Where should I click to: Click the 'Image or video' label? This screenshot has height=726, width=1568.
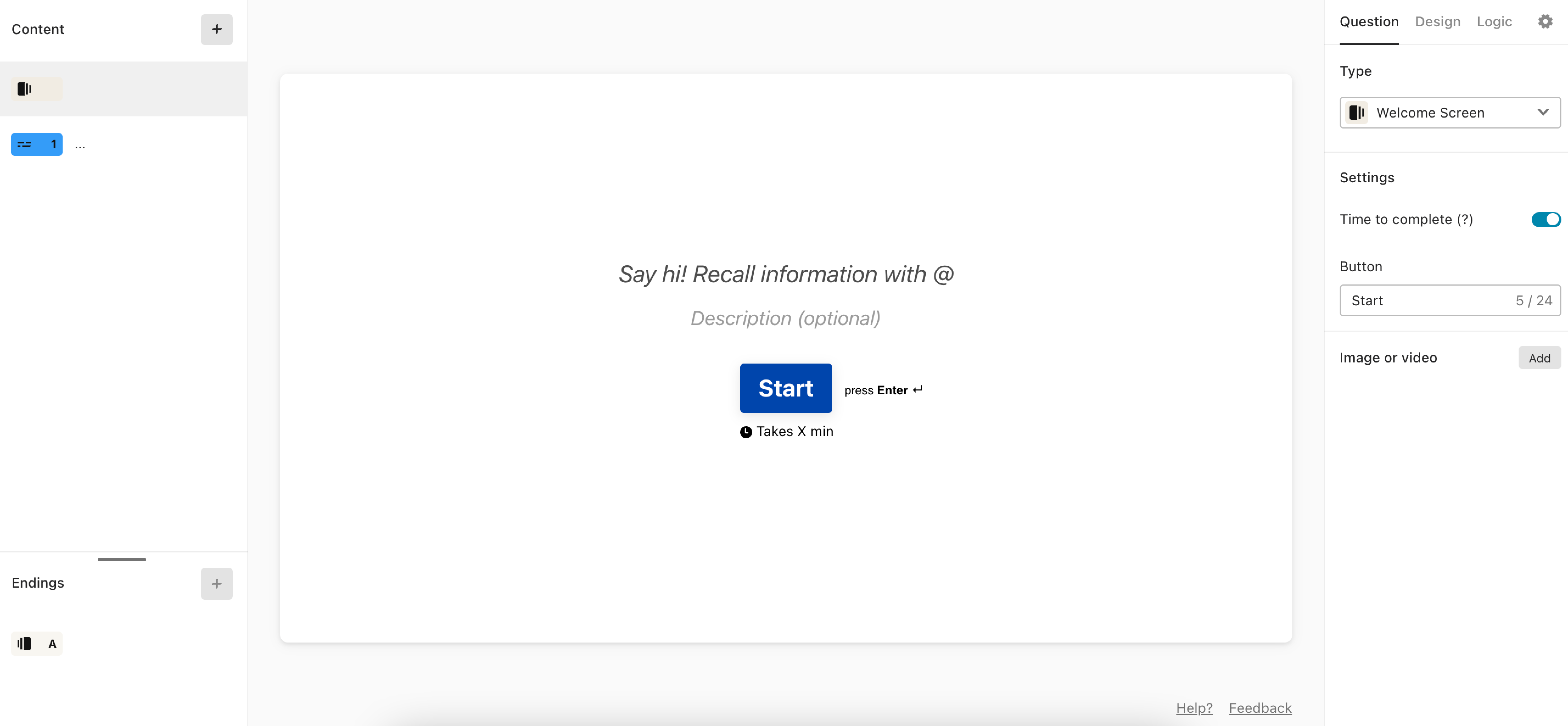tap(1388, 358)
